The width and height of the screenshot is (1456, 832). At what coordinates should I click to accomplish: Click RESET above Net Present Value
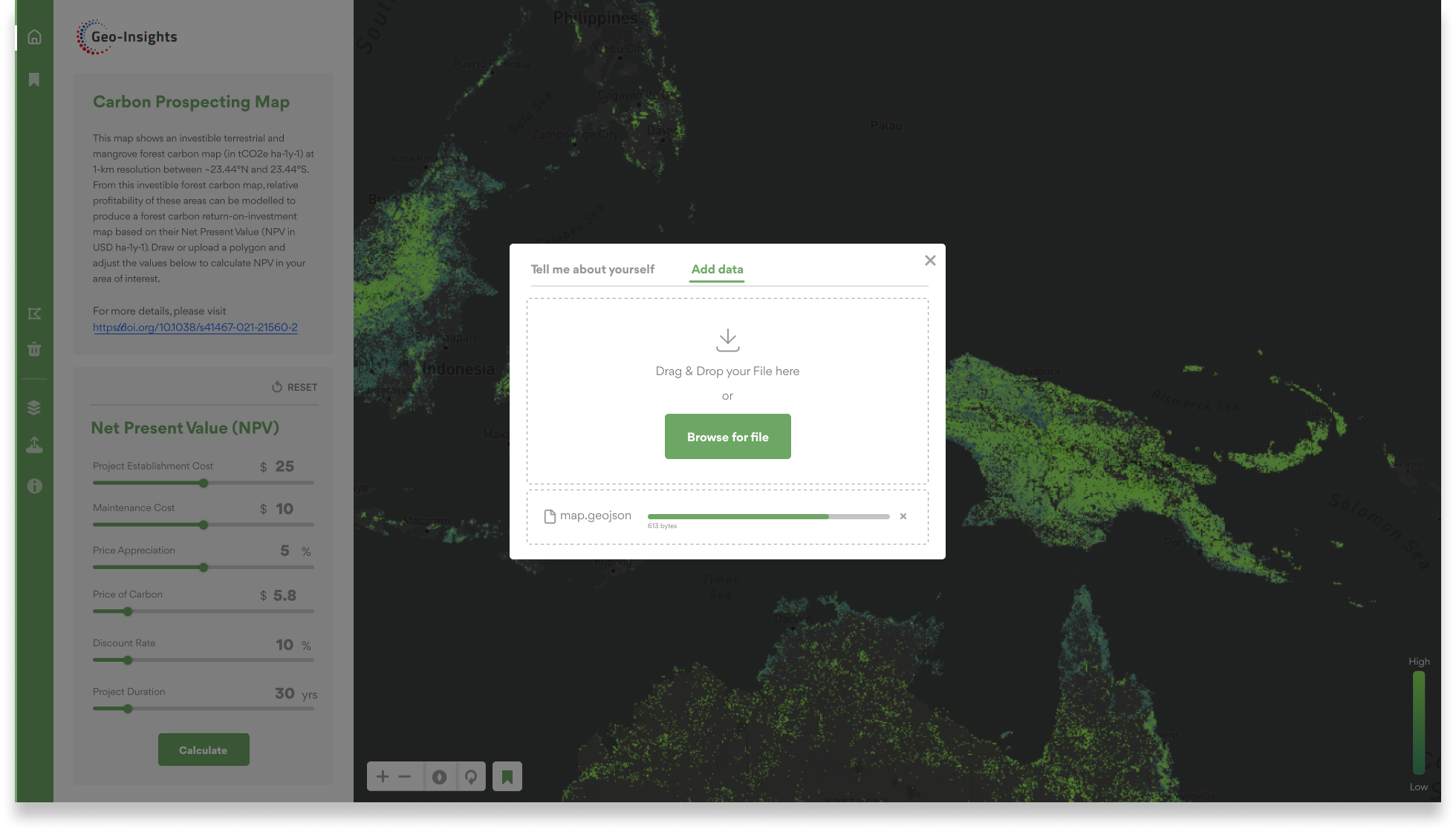pos(295,387)
